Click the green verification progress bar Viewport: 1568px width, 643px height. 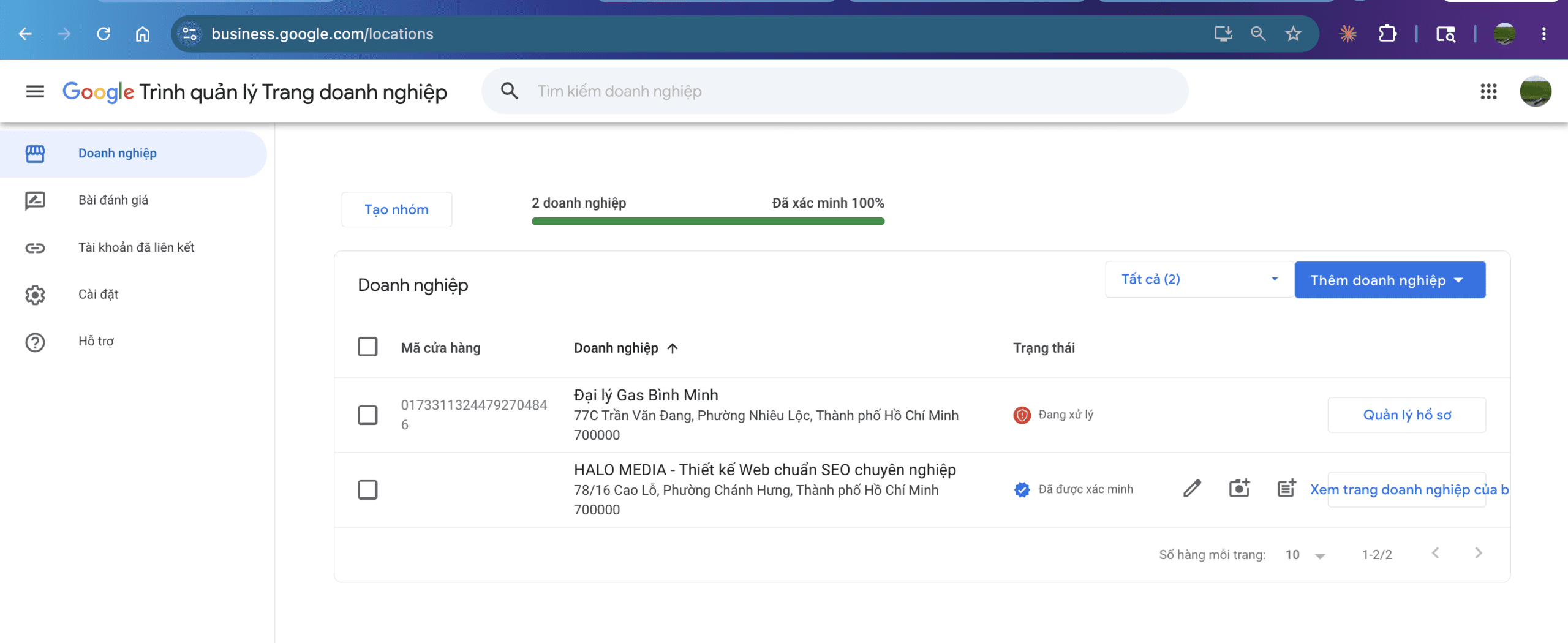tap(708, 221)
